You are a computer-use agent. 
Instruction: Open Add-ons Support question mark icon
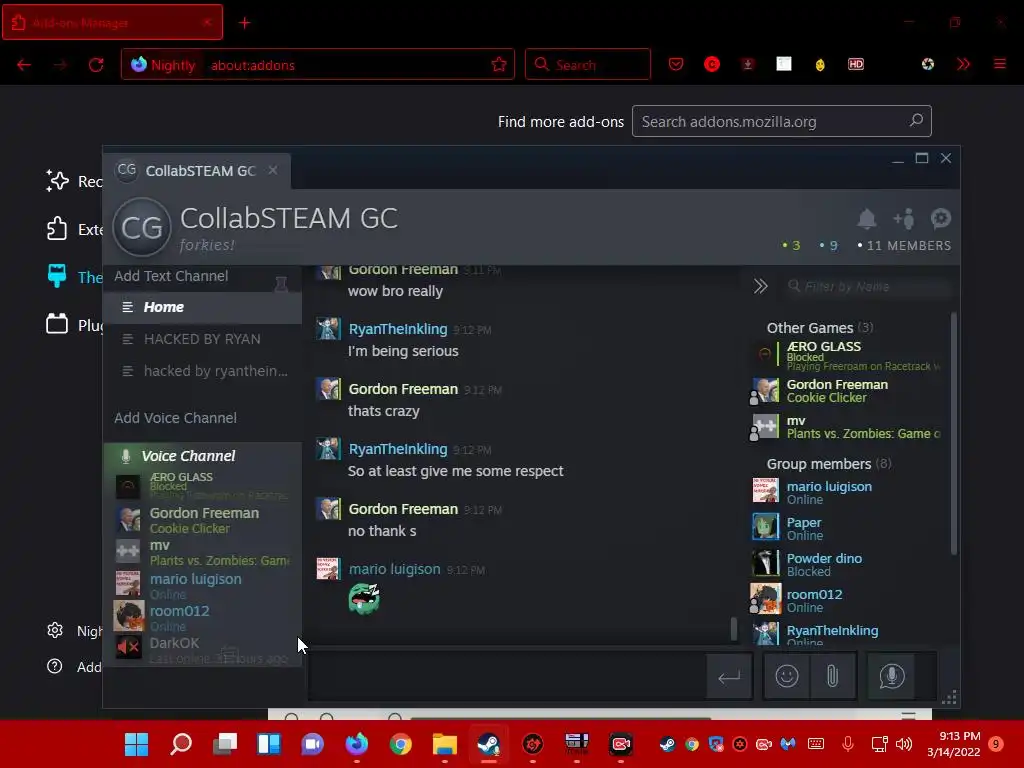(x=55, y=666)
